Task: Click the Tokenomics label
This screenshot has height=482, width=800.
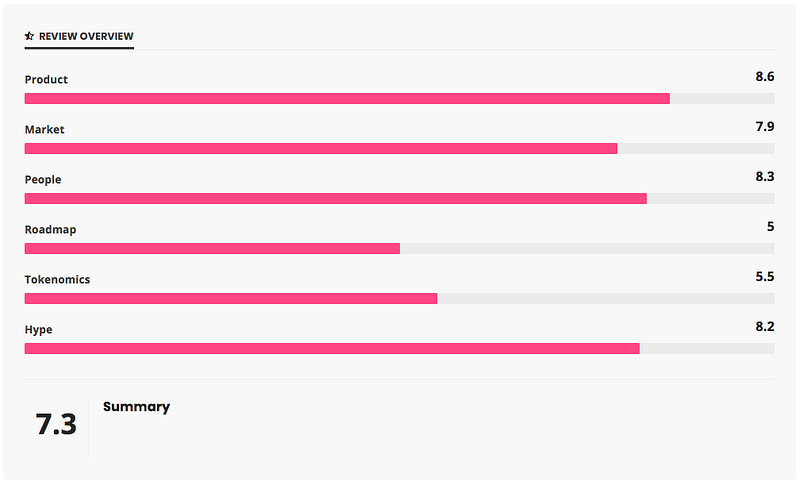Action: tap(57, 280)
